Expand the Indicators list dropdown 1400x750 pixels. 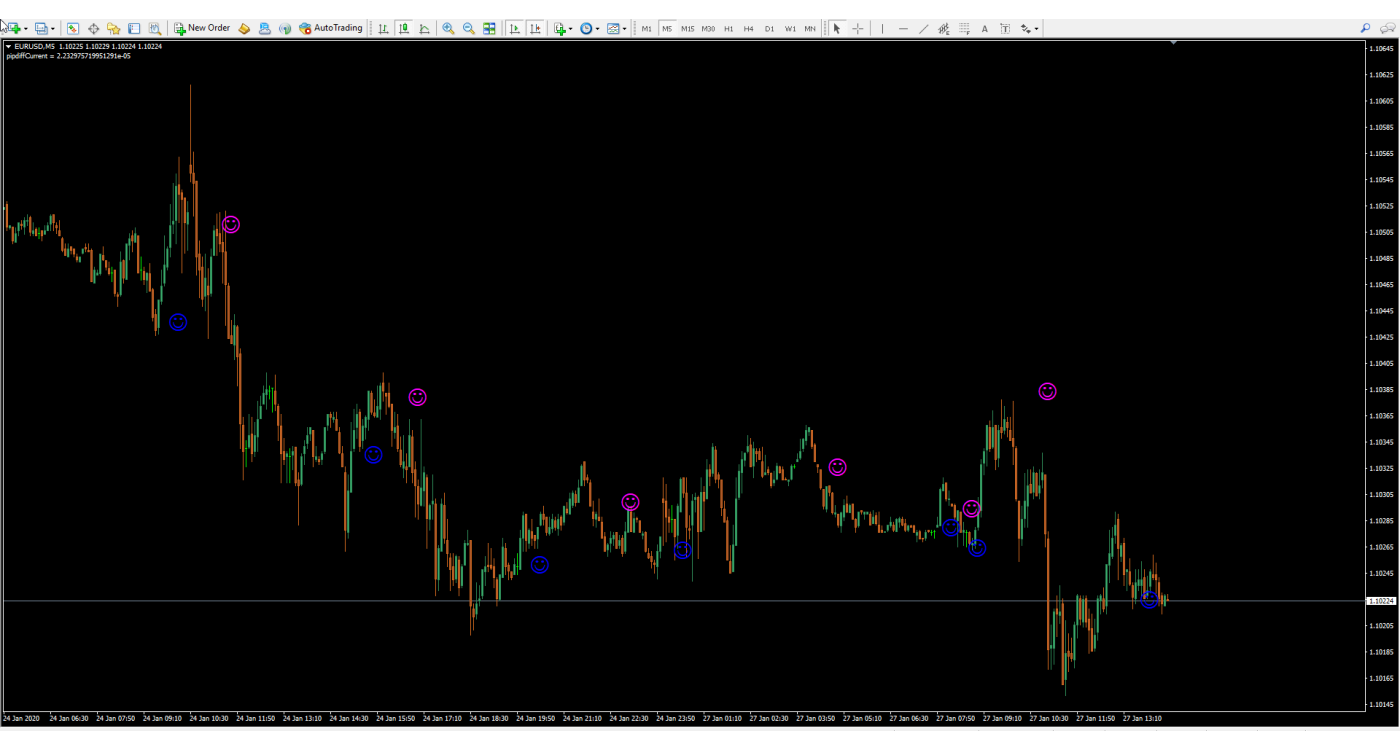coord(570,29)
